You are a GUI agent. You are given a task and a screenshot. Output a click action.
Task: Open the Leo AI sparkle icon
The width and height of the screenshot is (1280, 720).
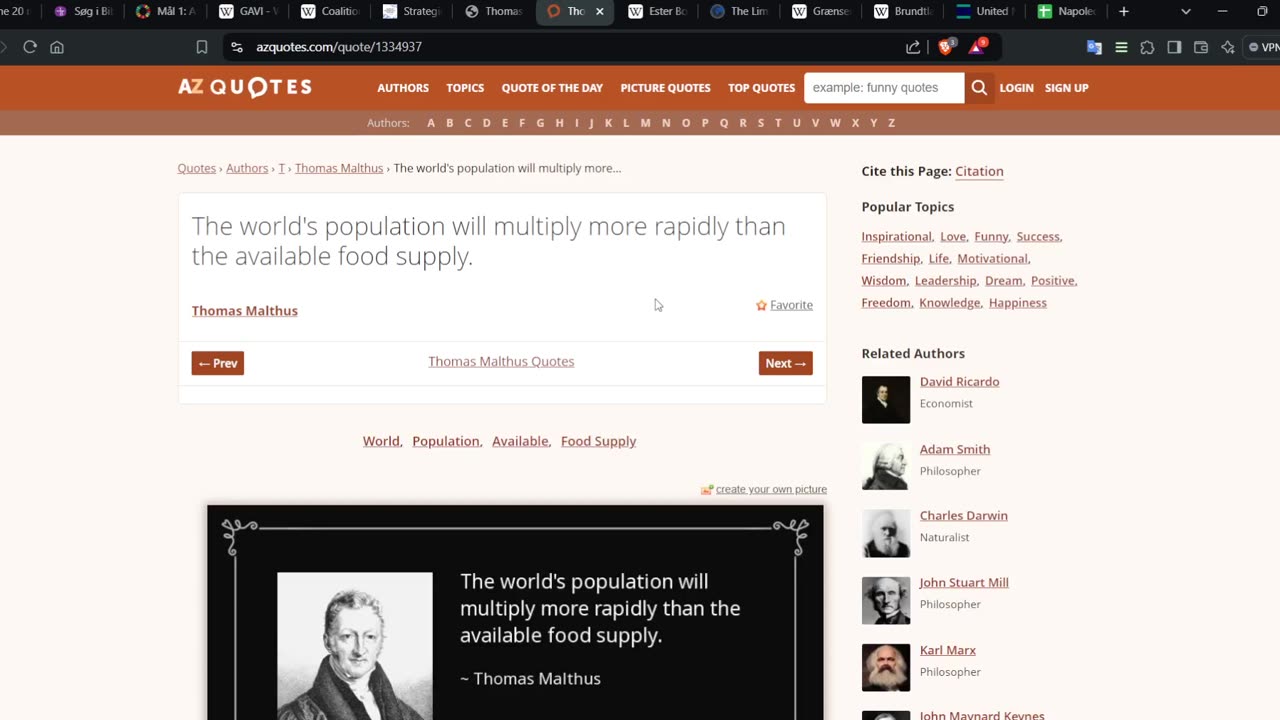click(x=1228, y=47)
